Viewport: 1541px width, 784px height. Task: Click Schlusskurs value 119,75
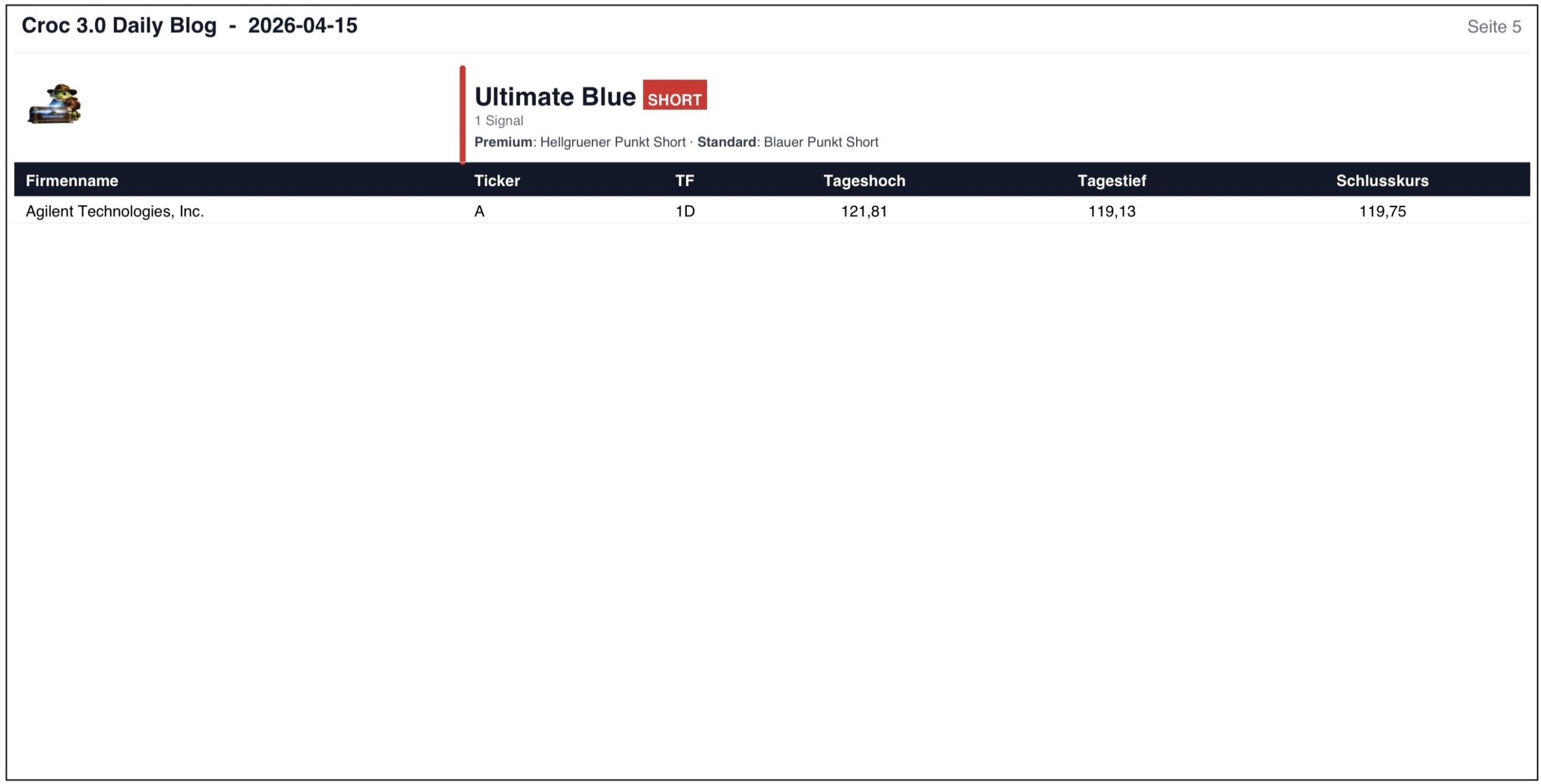(1382, 211)
